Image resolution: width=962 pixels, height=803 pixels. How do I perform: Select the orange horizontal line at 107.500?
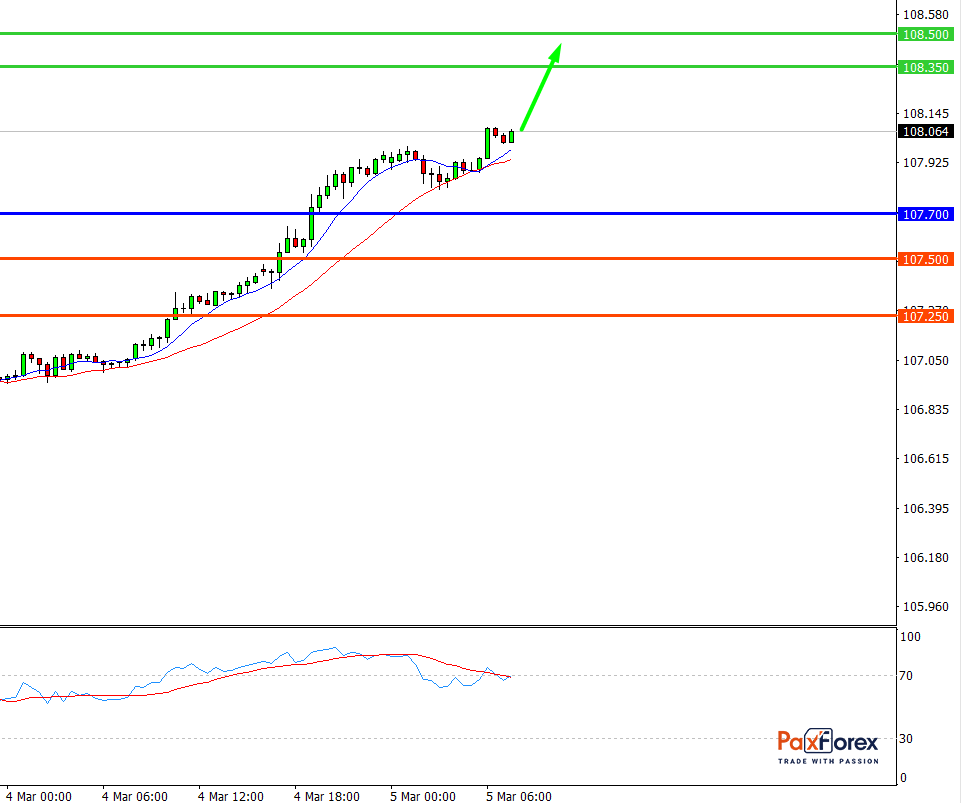(448, 258)
